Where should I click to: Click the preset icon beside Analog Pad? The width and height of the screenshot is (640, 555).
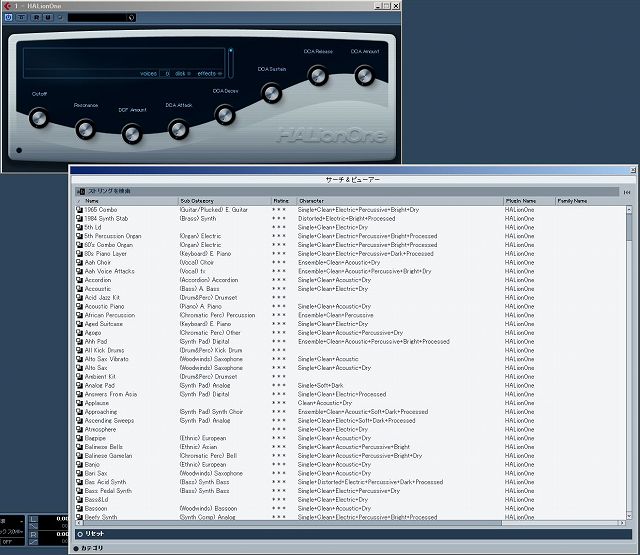(80, 385)
